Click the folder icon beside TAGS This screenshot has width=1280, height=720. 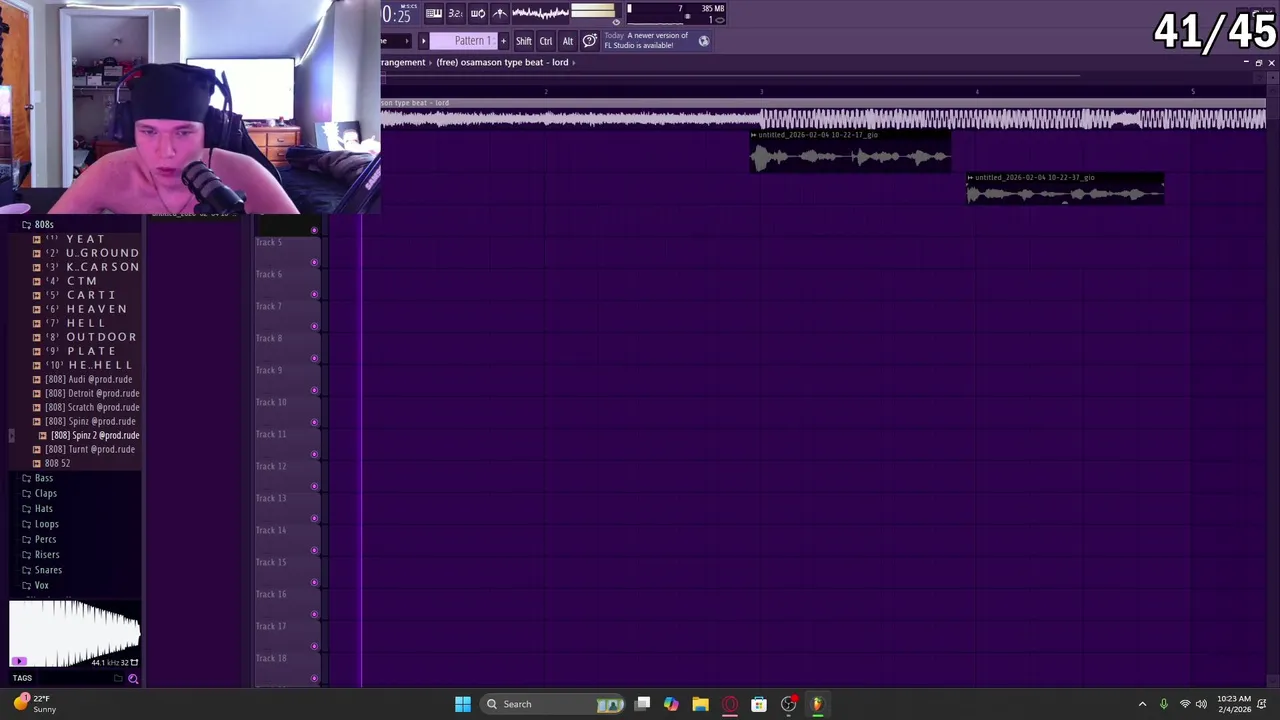point(118,678)
